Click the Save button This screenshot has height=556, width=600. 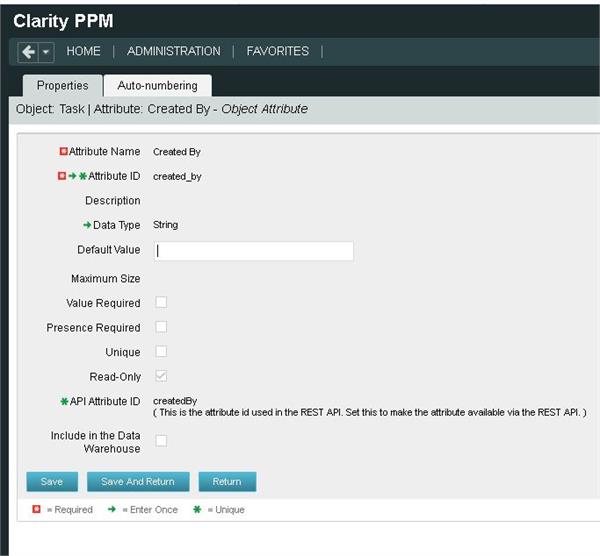pyautogui.click(x=52, y=482)
